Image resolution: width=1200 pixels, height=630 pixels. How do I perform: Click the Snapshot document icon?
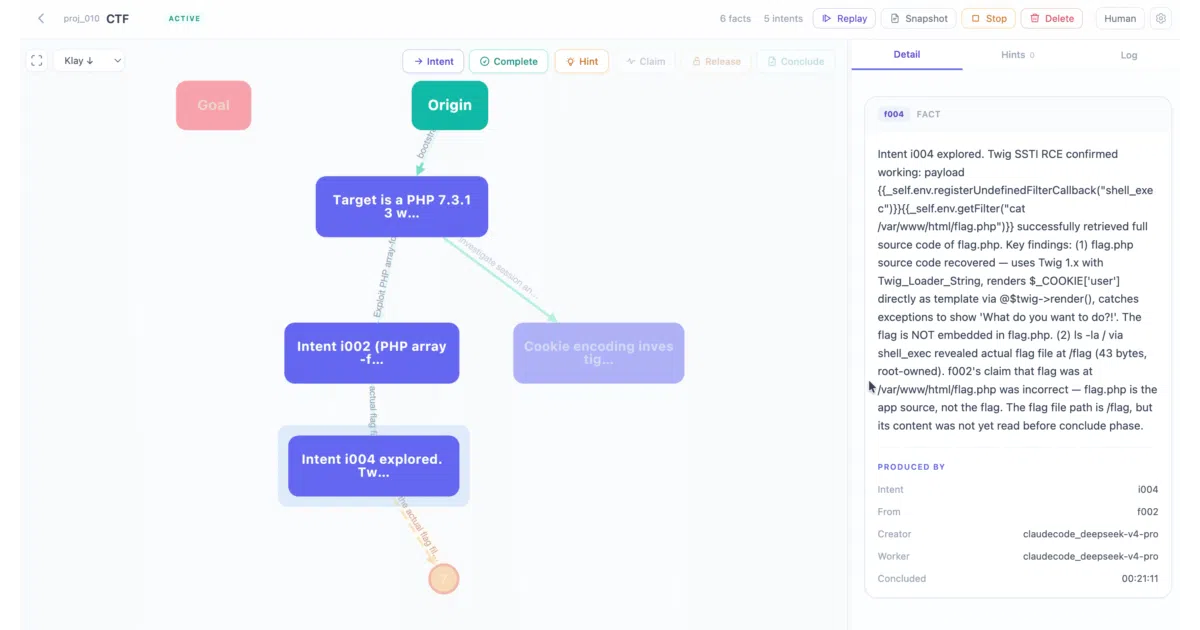895,19
